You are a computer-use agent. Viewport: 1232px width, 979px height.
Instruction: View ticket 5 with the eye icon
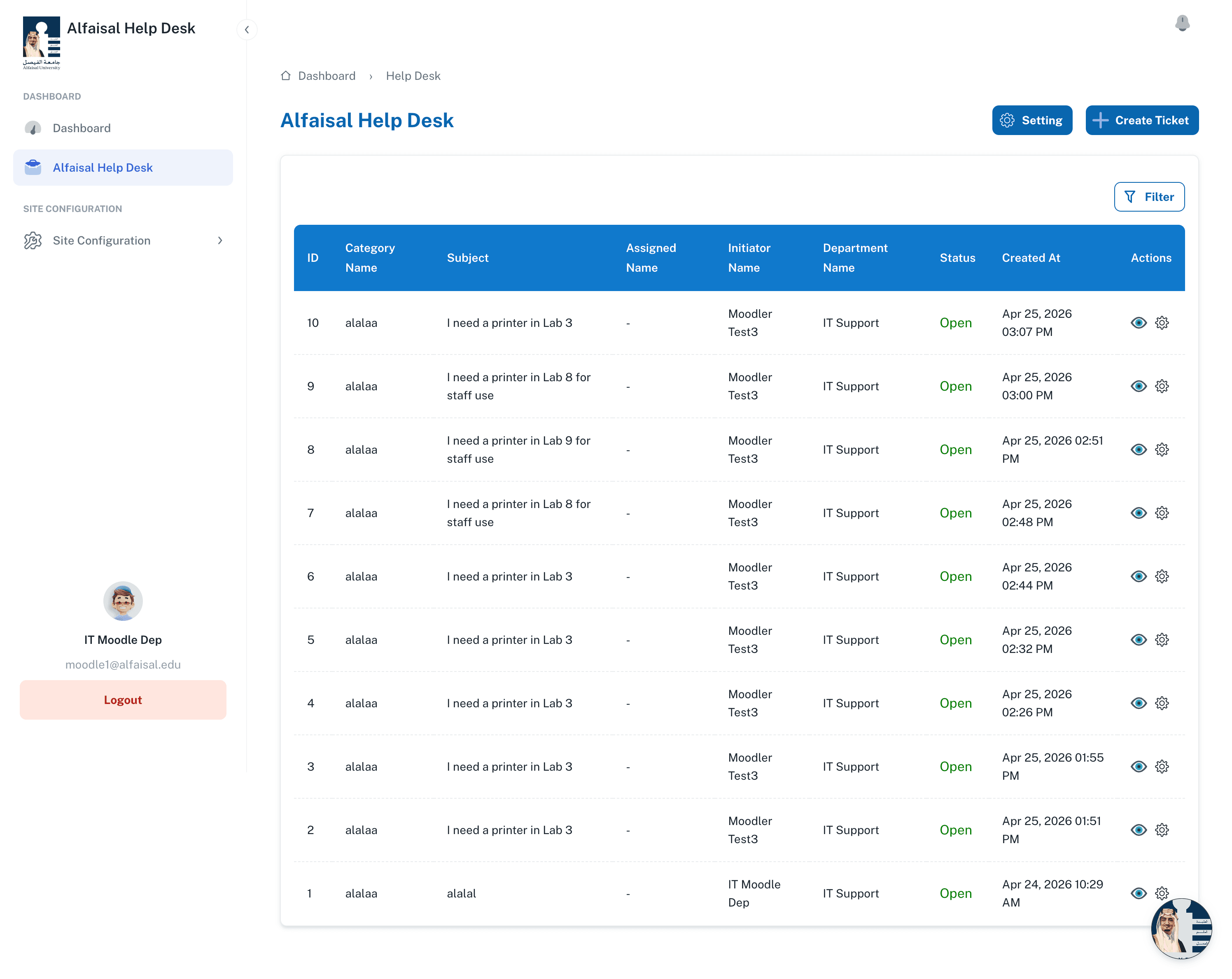point(1138,640)
